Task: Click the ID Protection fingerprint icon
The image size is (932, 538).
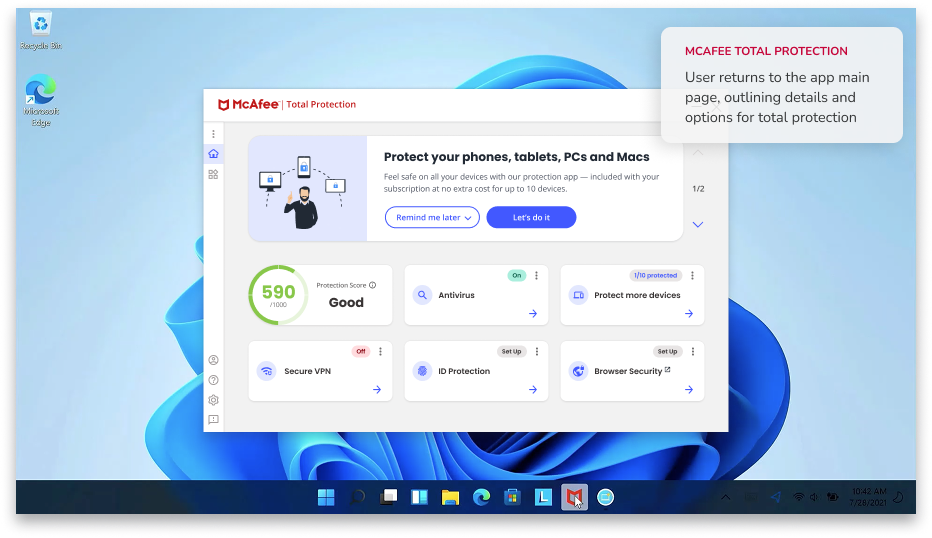Action: point(422,371)
